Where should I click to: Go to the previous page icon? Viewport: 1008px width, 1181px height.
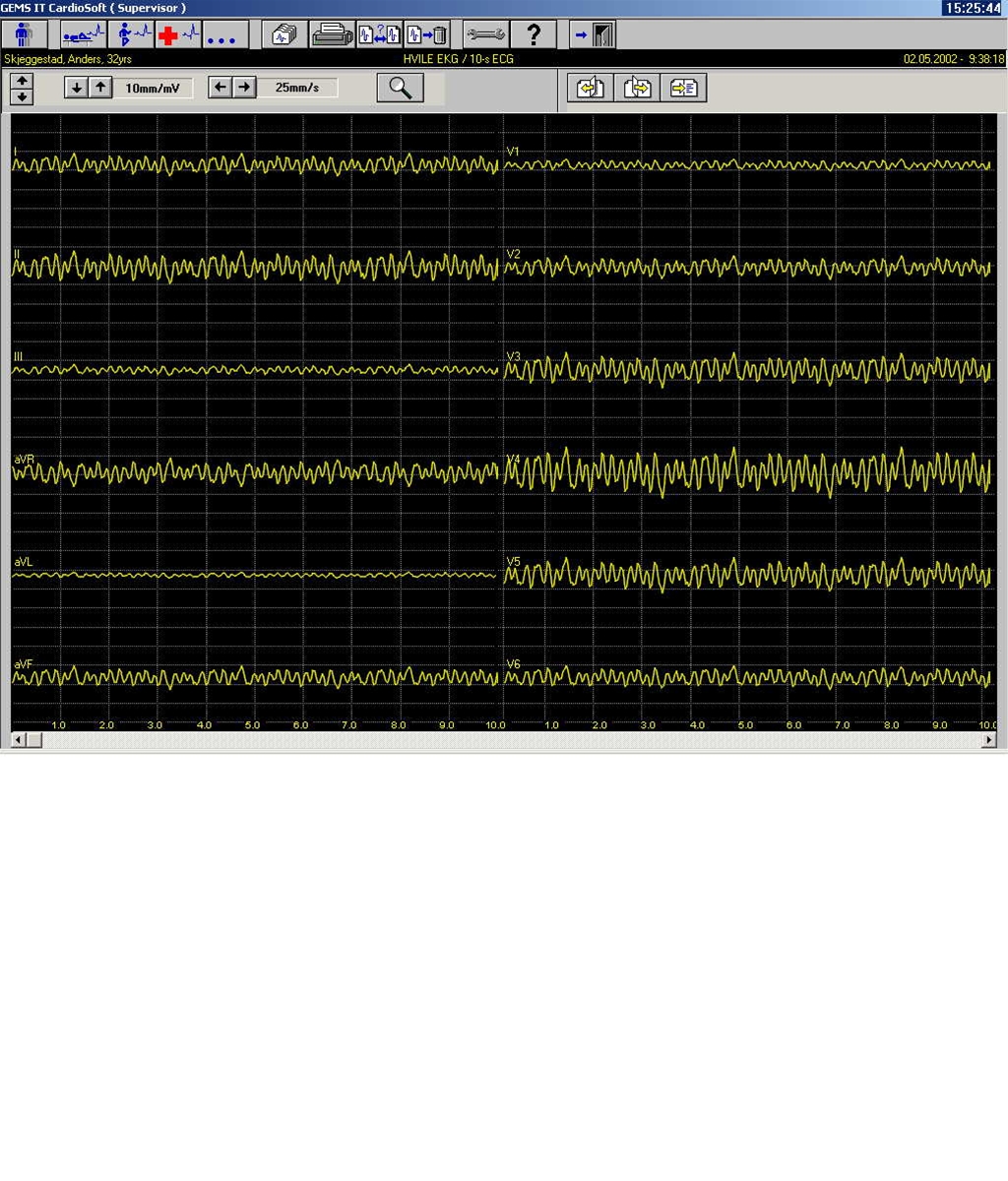tap(589, 87)
